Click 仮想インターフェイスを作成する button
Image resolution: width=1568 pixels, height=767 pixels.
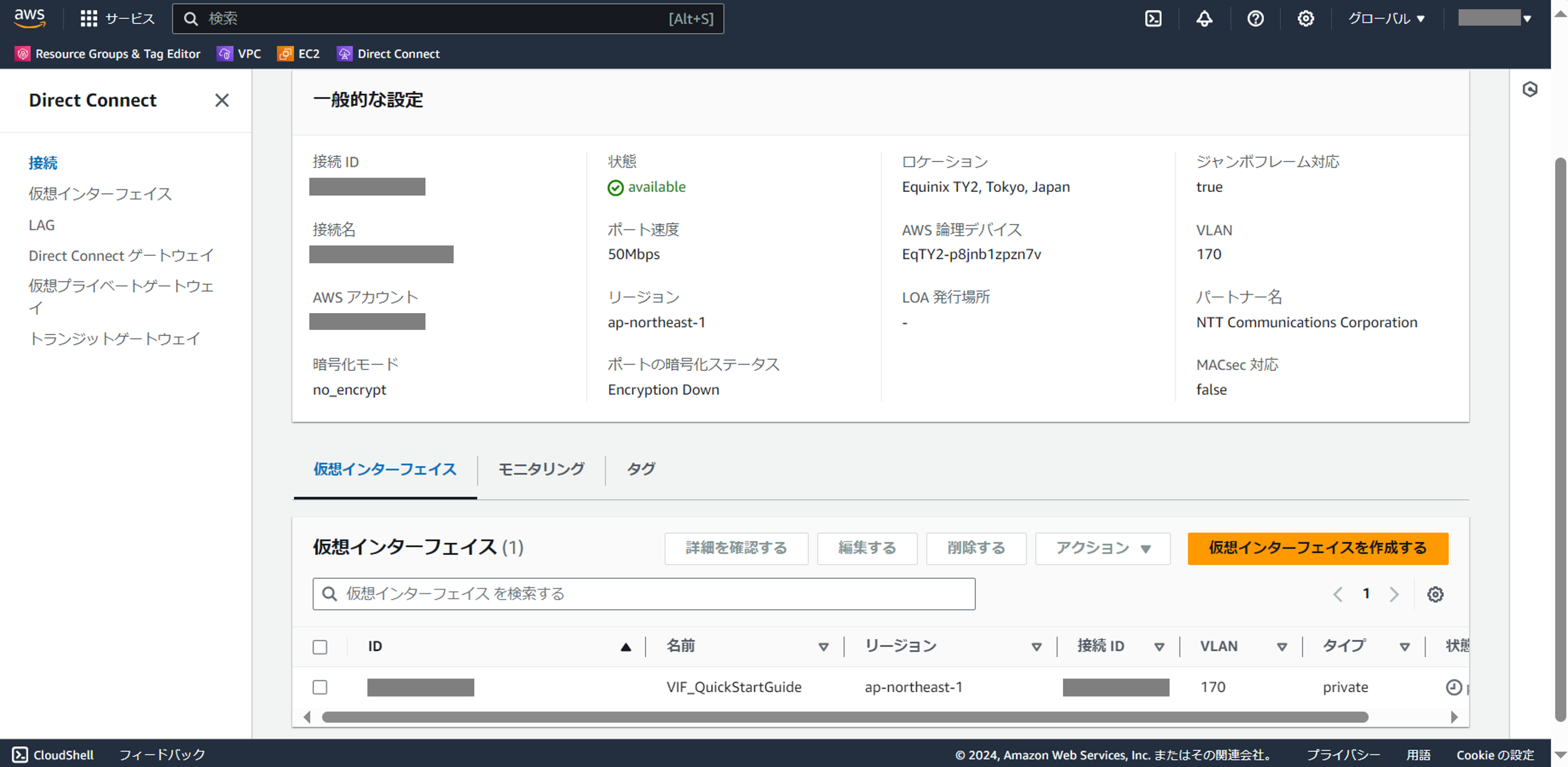tap(1317, 548)
